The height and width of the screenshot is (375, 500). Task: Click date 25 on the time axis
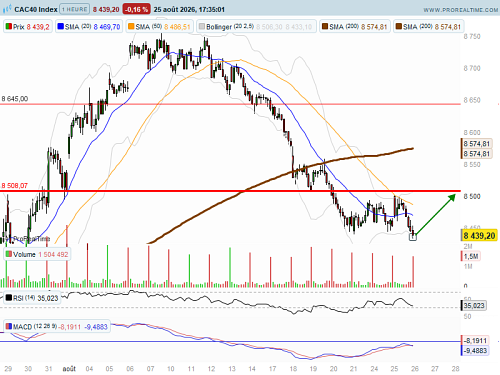click(x=394, y=369)
